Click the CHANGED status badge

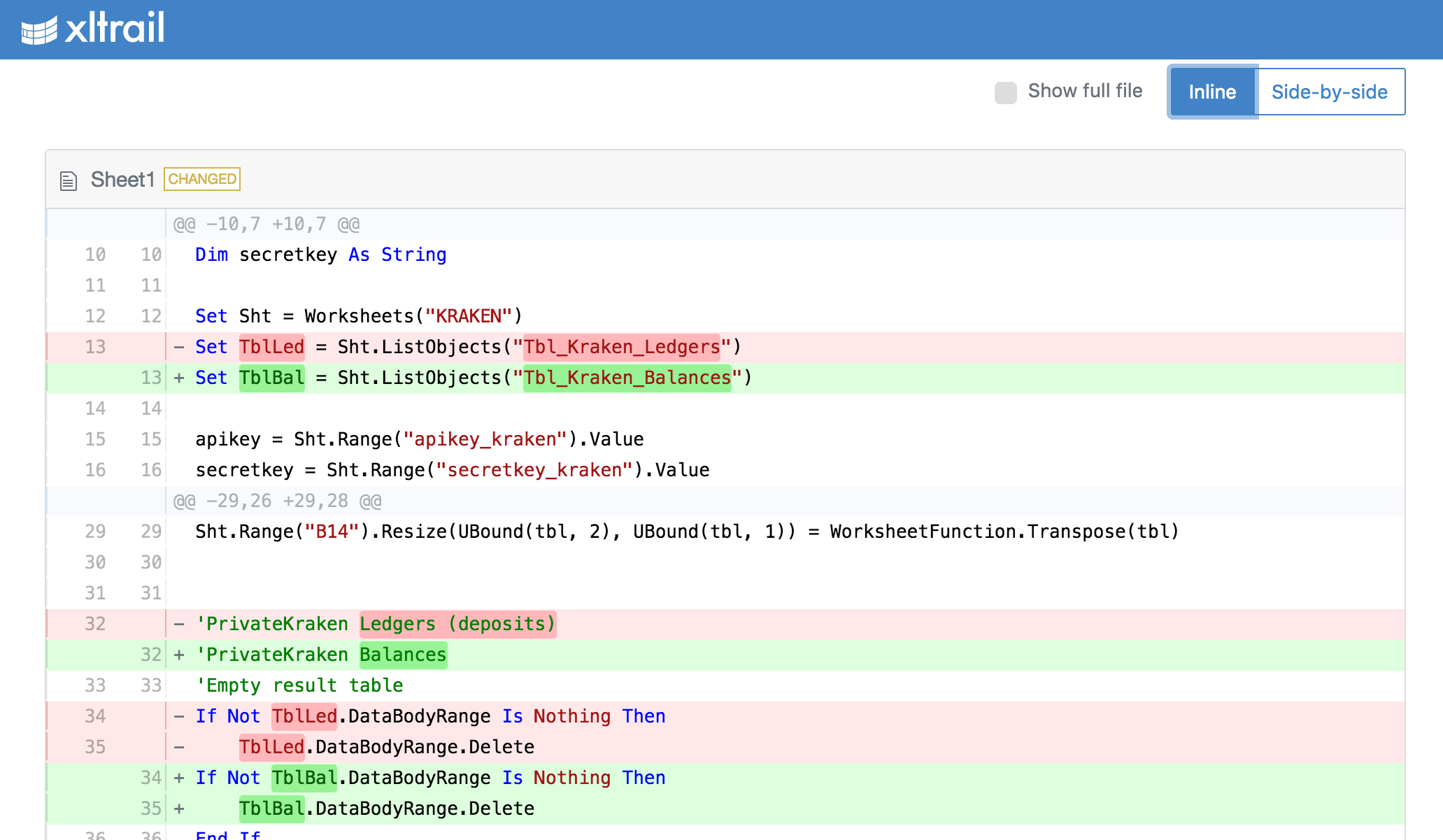coord(202,179)
